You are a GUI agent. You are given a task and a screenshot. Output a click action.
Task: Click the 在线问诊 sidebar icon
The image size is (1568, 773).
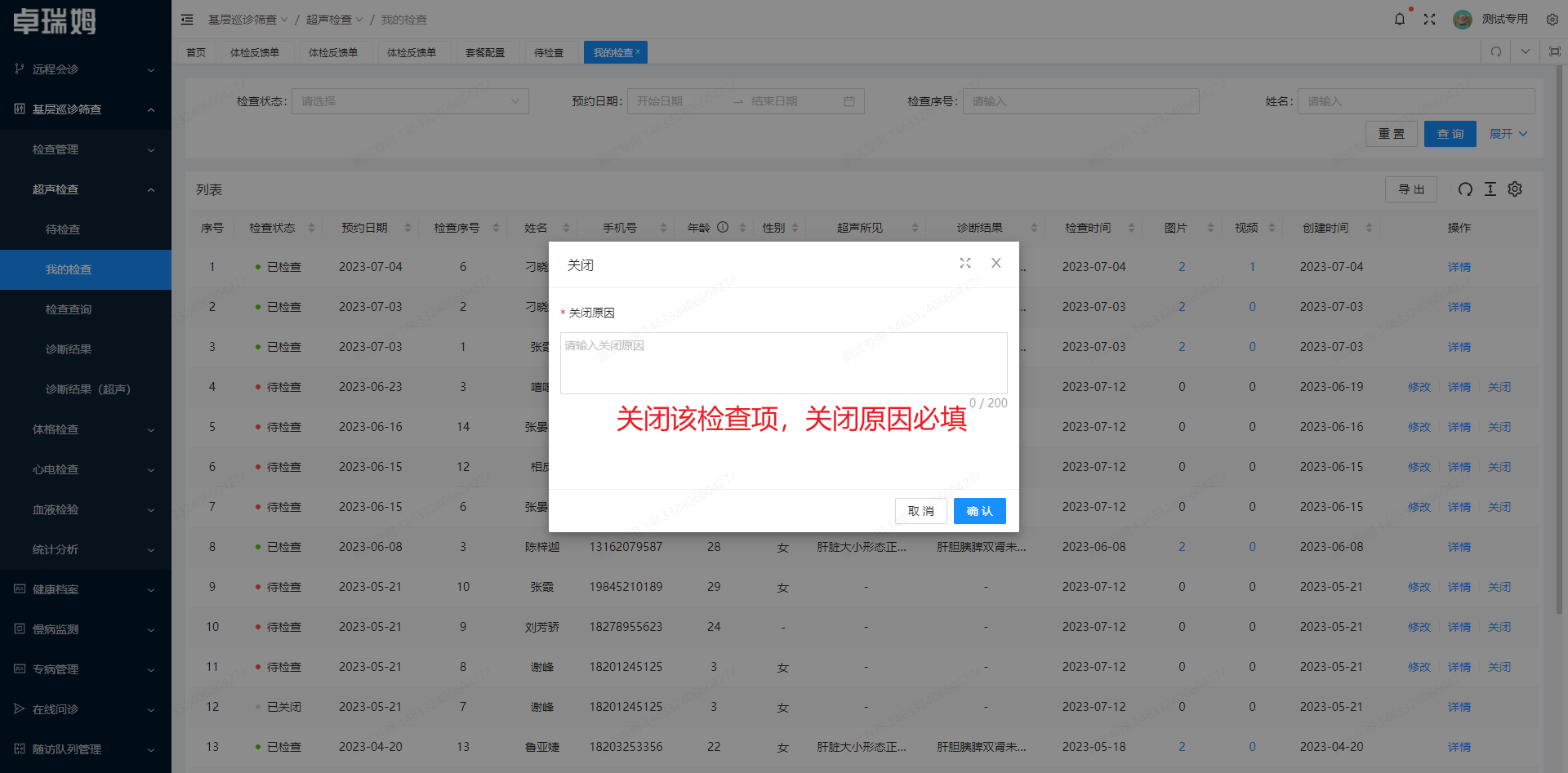click(19, 709)
